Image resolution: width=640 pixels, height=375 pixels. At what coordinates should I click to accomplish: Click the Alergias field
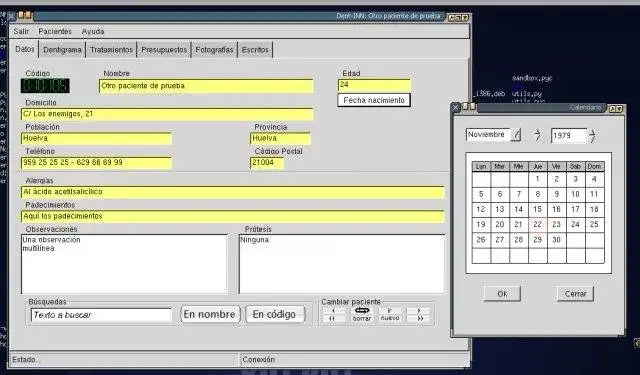point(233,192)
